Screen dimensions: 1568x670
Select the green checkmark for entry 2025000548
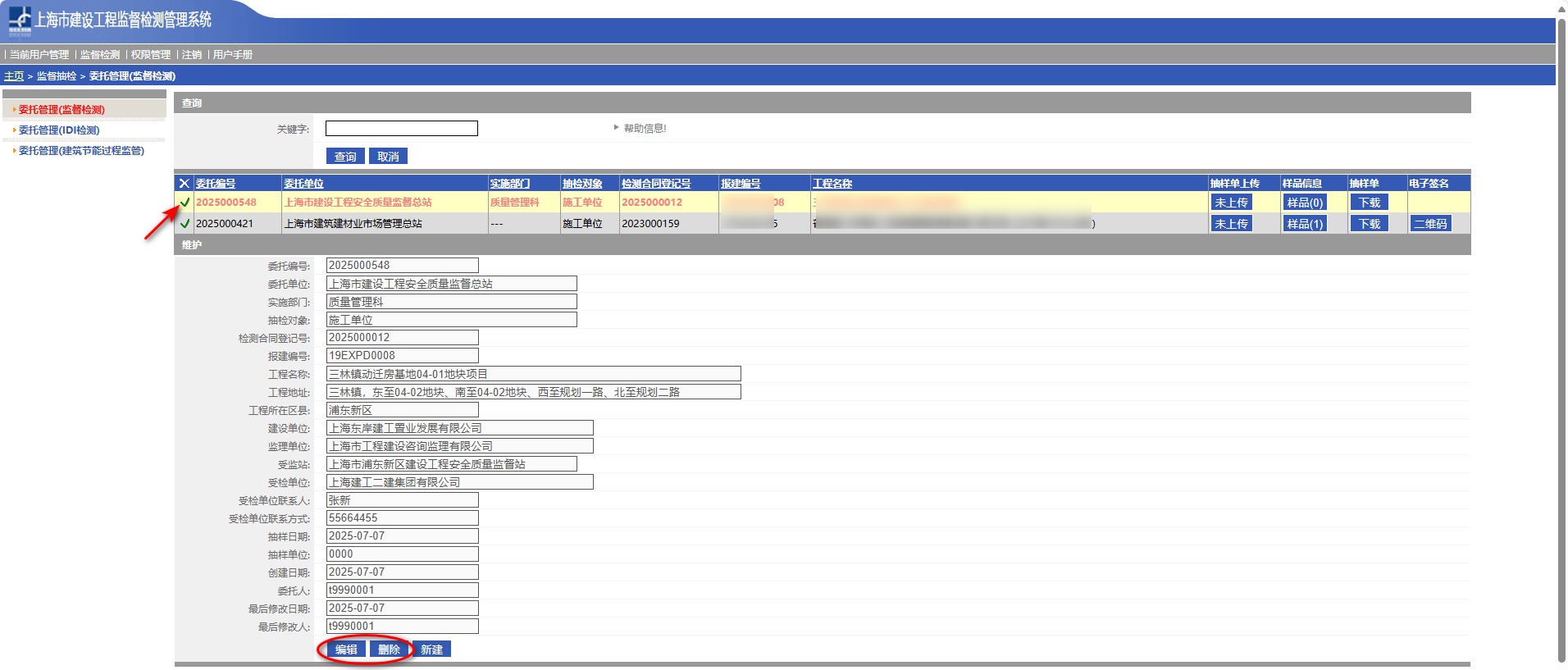coord(185,203)
